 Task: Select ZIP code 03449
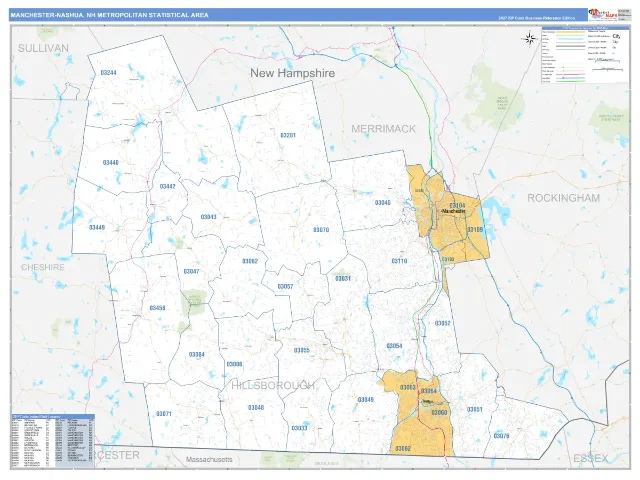click(97, 228)
